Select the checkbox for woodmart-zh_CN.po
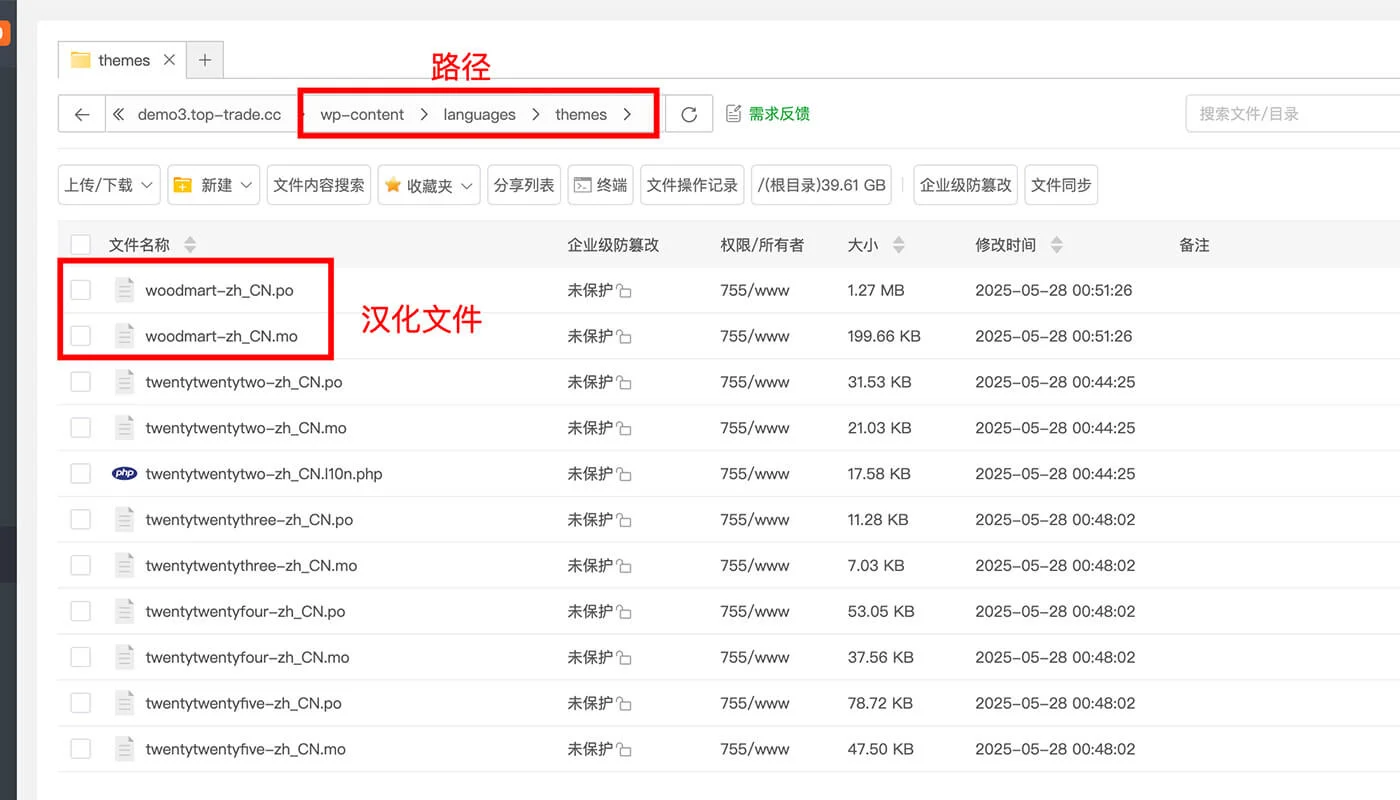The width and height of the screenshot is (1400, 800). point(80,290)
